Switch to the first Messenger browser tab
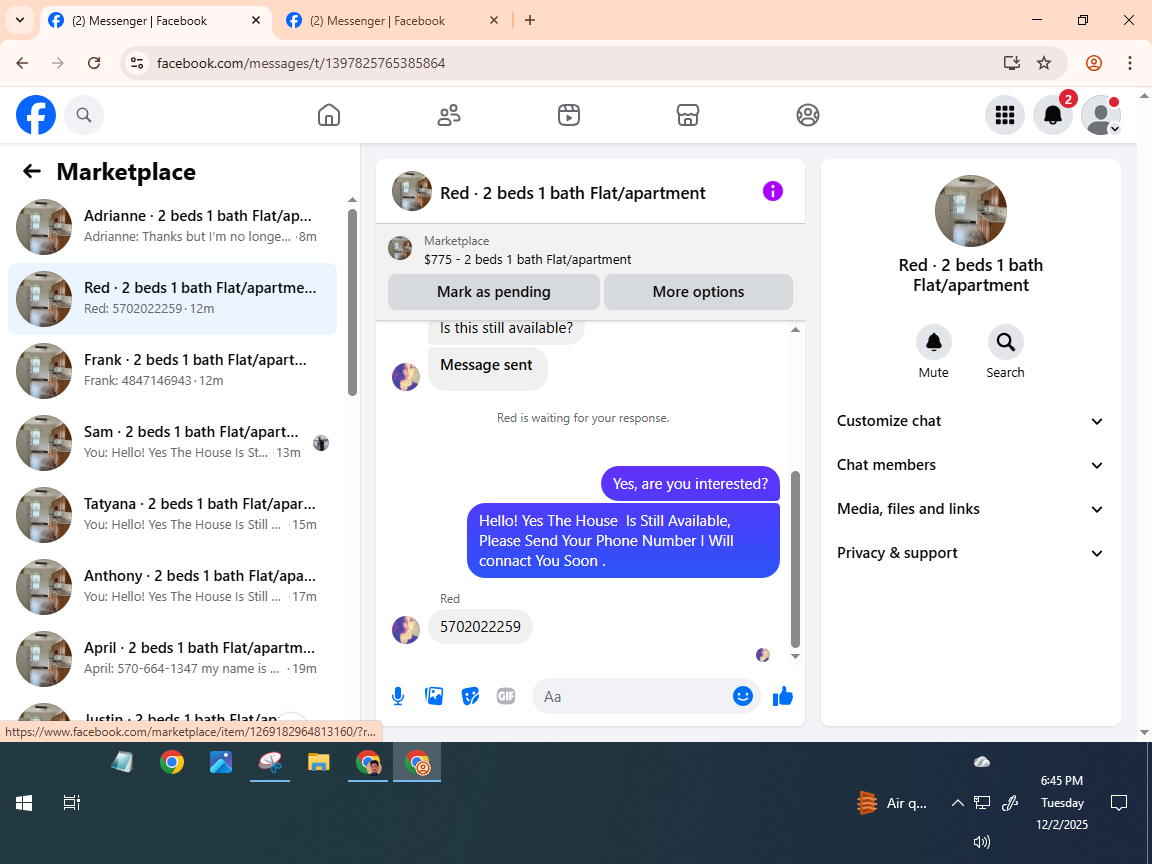1152x864 pixels. click(156, 21)
